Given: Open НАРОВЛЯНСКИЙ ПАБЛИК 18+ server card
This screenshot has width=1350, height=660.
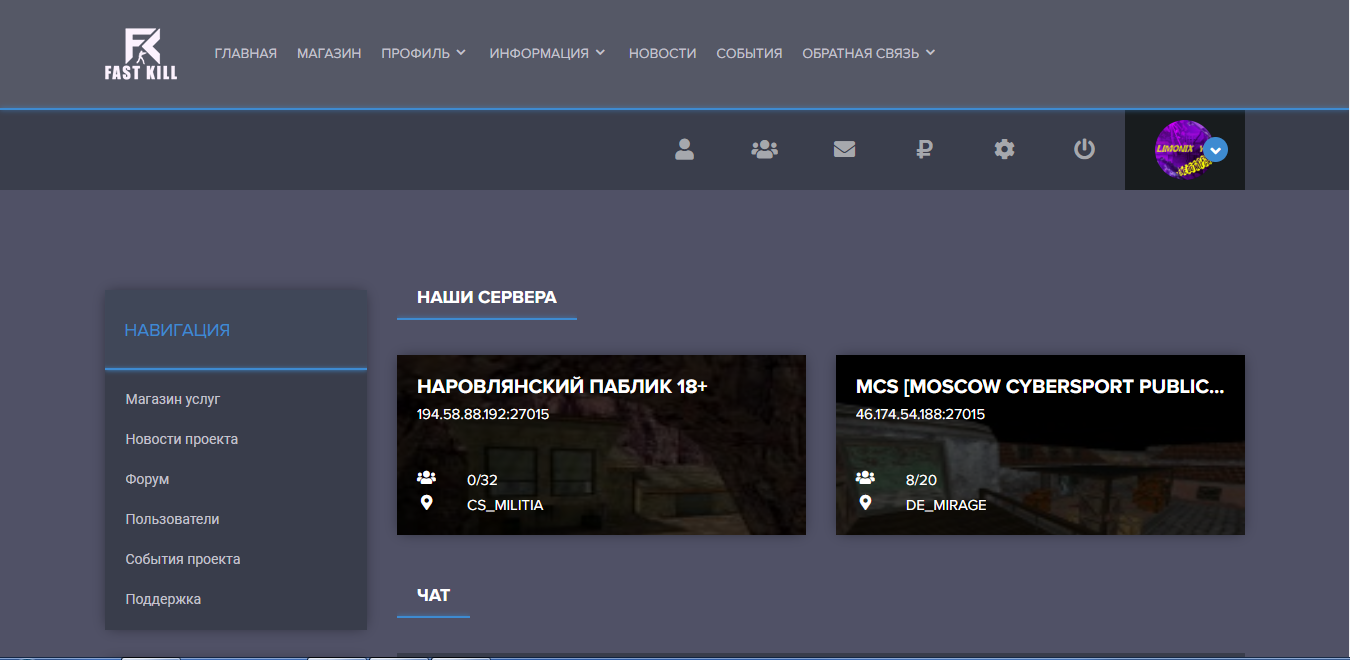Looking at the screenshot, I should (x=601, y=445).
